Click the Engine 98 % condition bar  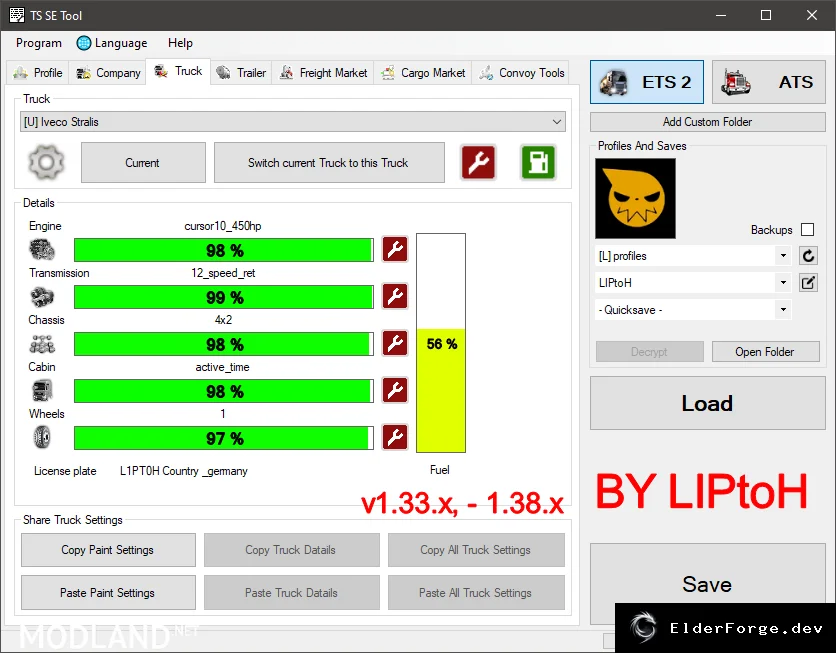[224, 250]
